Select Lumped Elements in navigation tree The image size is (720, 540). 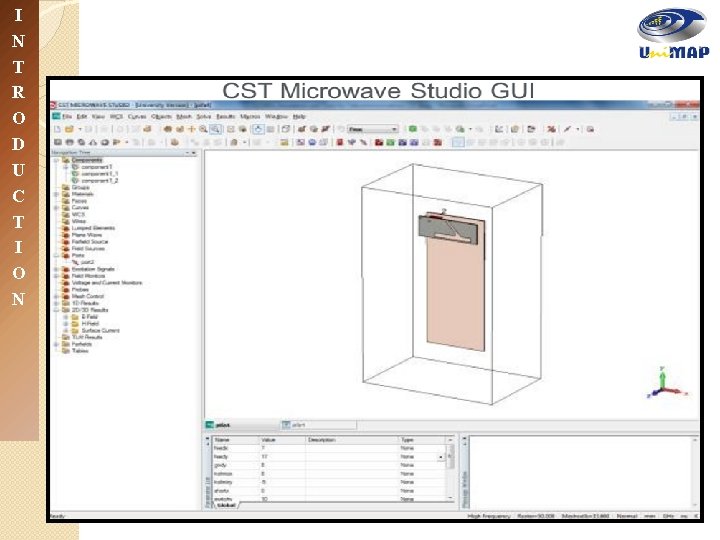click(x=93, y=228)
